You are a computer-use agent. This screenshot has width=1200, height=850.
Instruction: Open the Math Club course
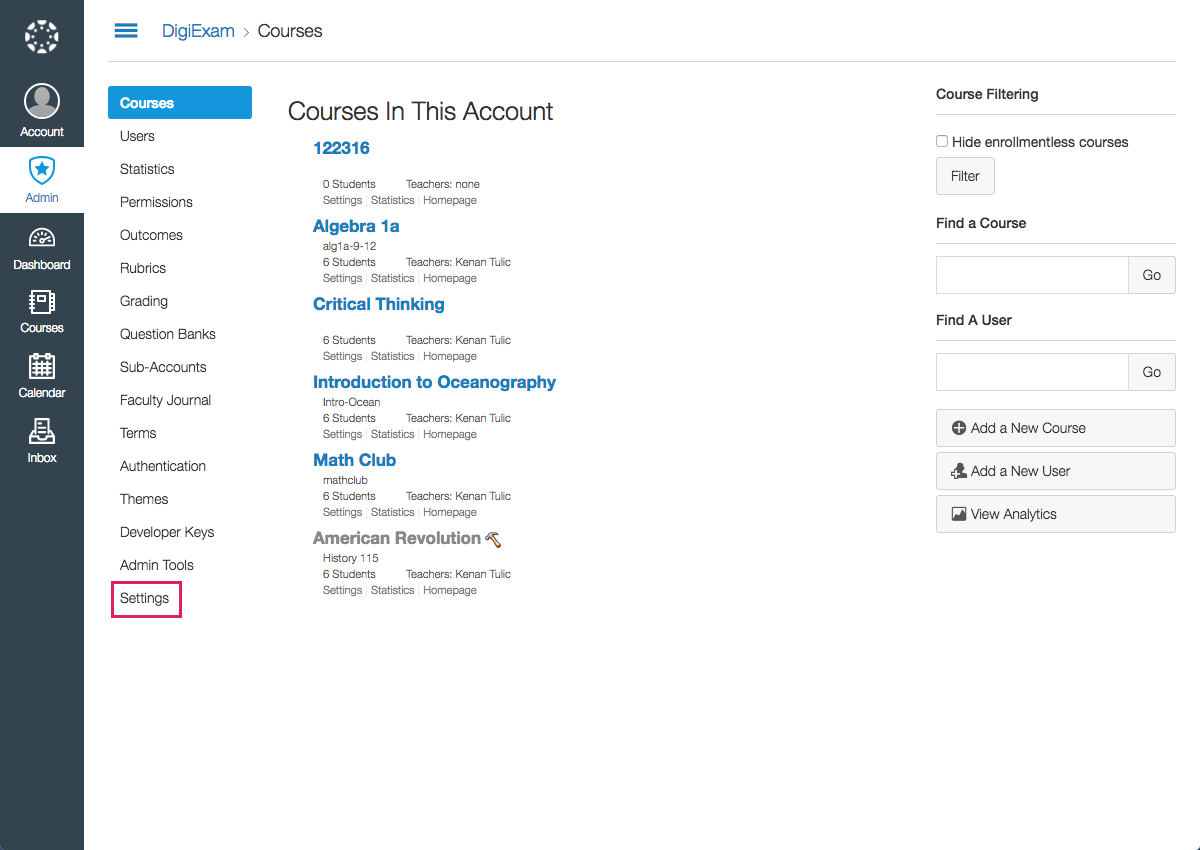tap(354, 460)
